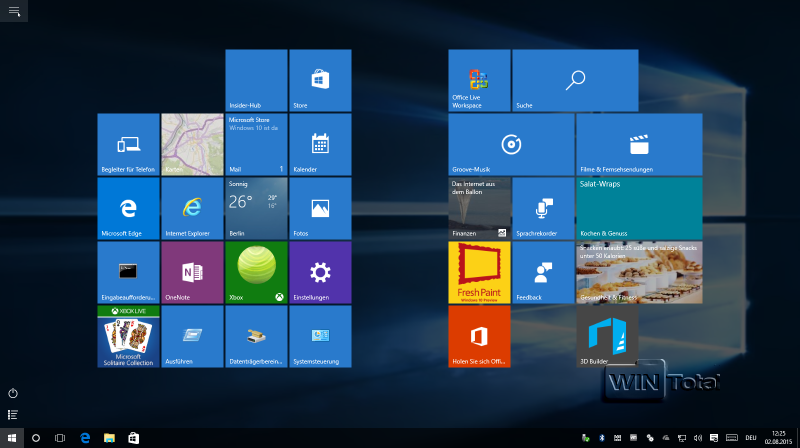Open File Explorer from the taskbar

click(x=109, y=438)
